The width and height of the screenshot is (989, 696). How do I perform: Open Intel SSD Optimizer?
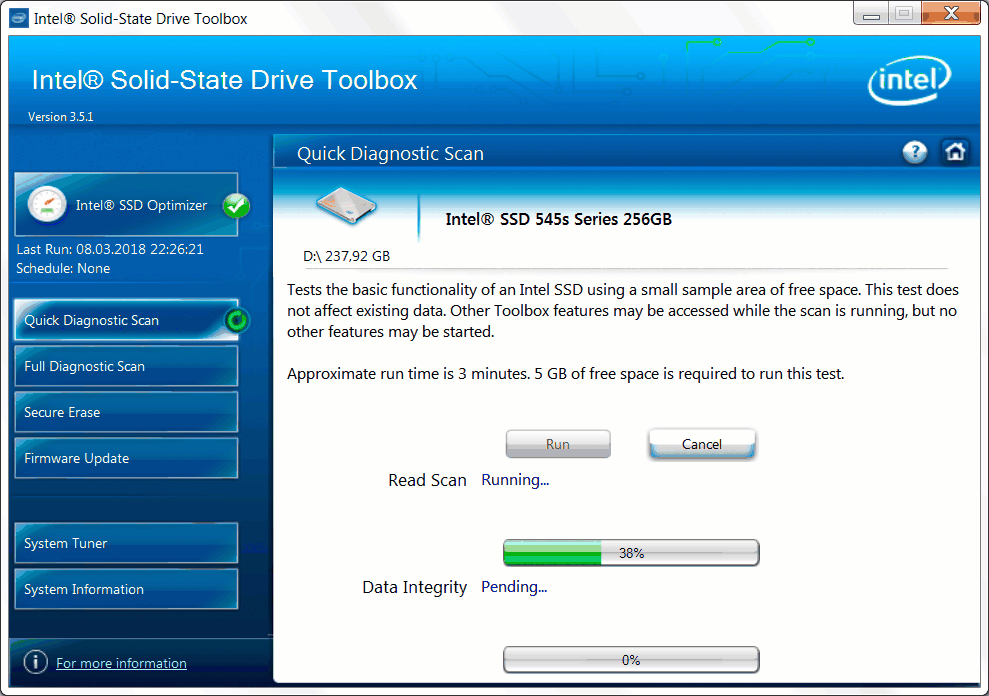126,204
